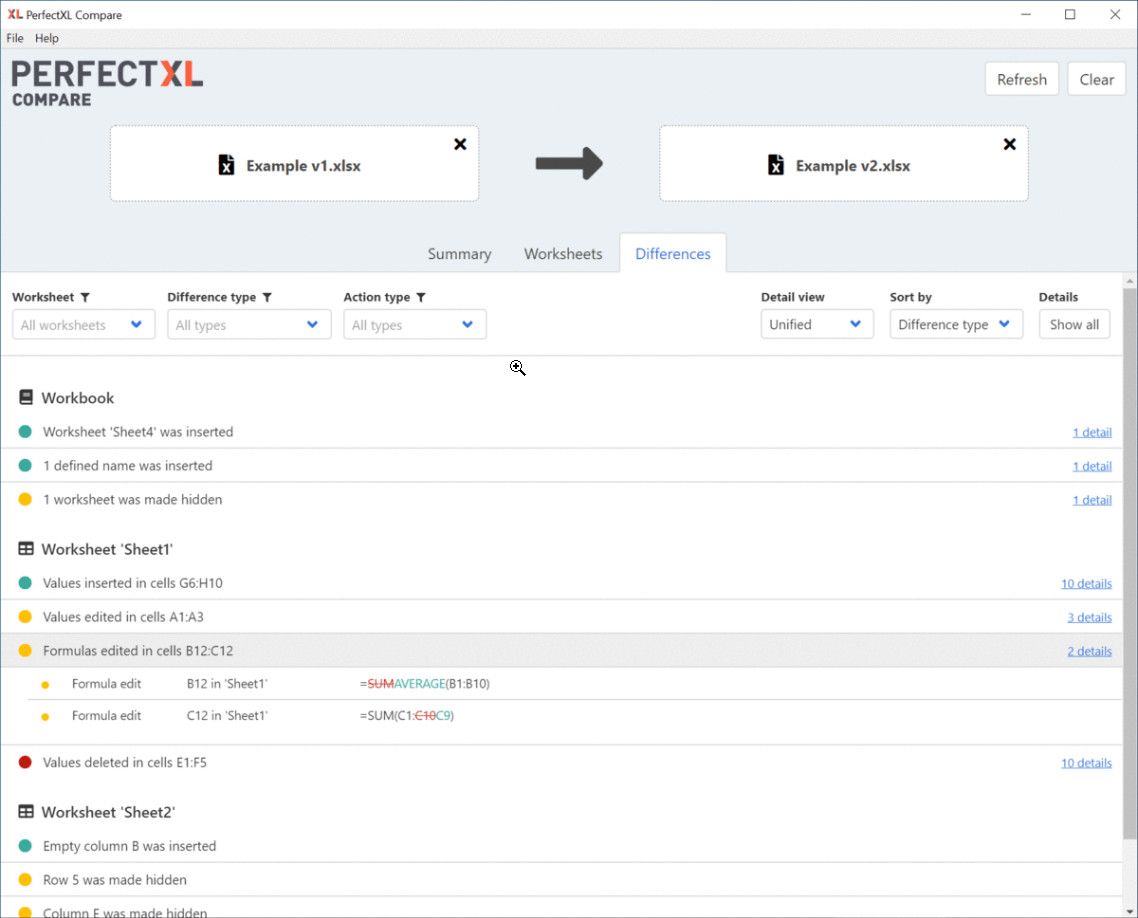Open the Action type All types dropdown

tap(414, 324)
